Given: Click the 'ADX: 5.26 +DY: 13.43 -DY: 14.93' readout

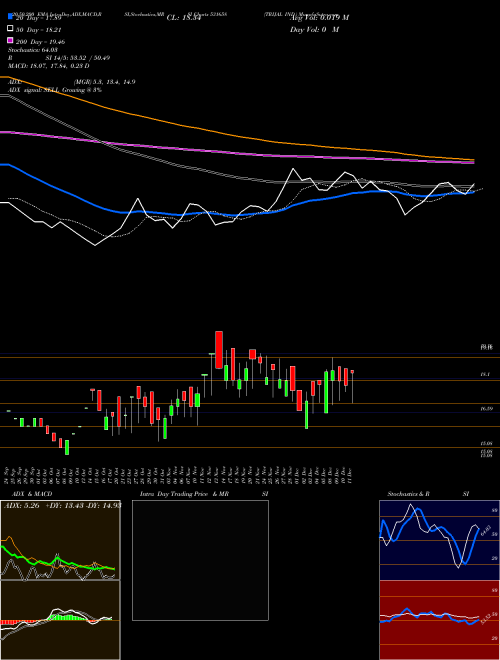Looking at the screenshot, I should [62, 506].
